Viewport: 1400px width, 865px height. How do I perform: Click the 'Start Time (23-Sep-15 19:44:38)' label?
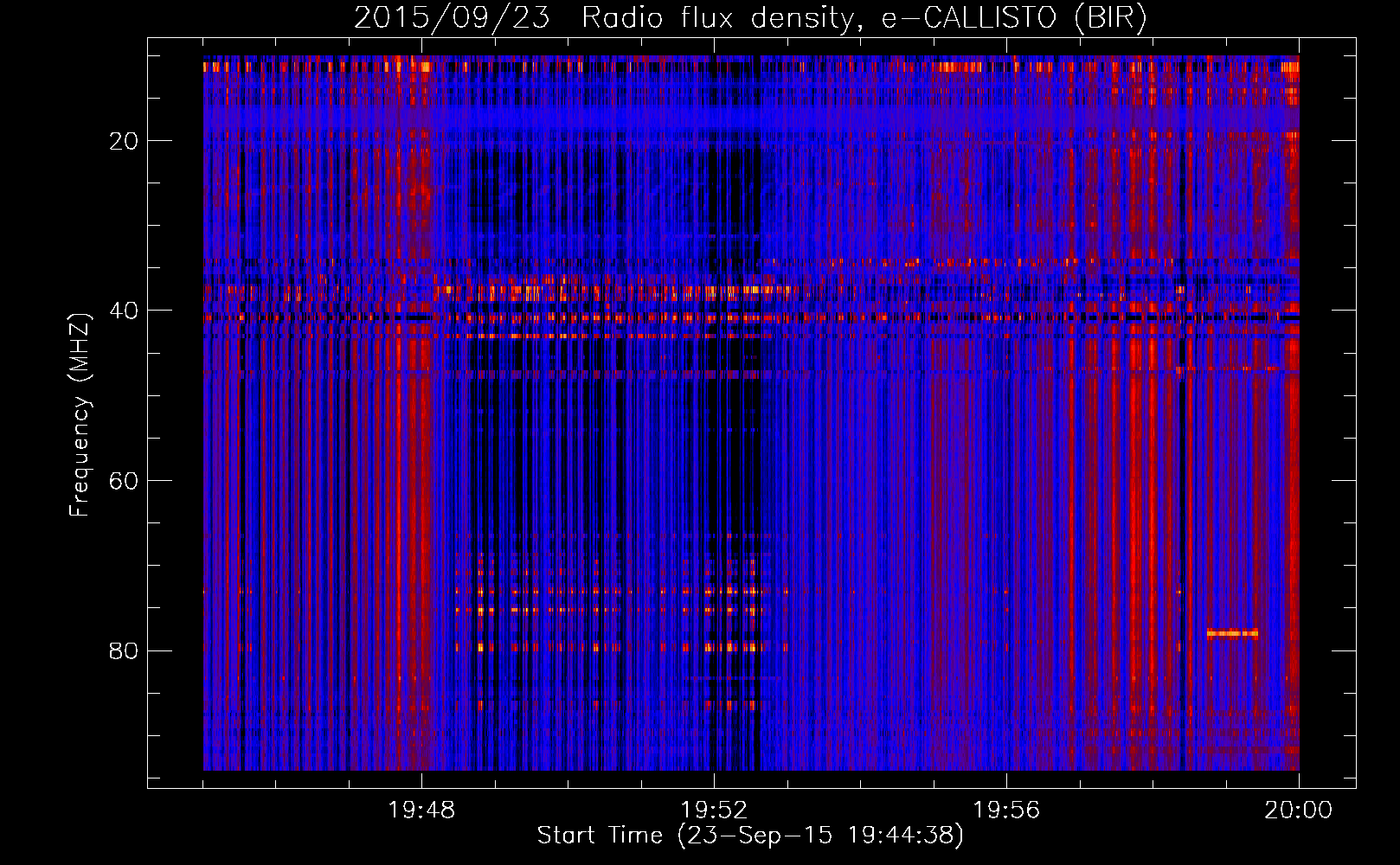750,836
